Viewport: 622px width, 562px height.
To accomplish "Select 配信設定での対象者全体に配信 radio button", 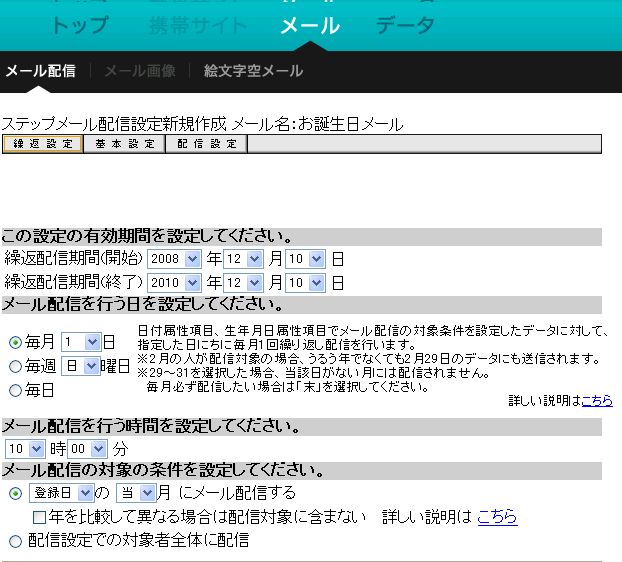I will click(15, 541).
